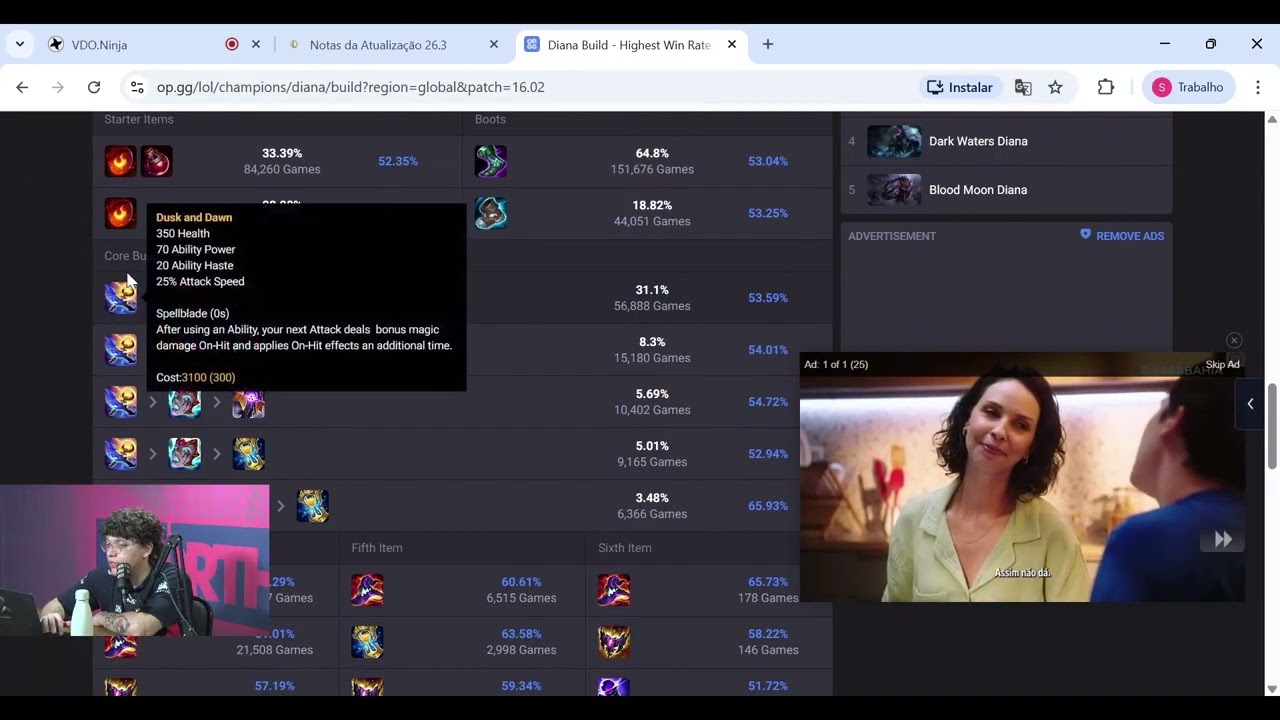Open the Dark Waters Diana skin thumbnail
The width and height of the screenshot is (1280, 720).
[894, 141]
